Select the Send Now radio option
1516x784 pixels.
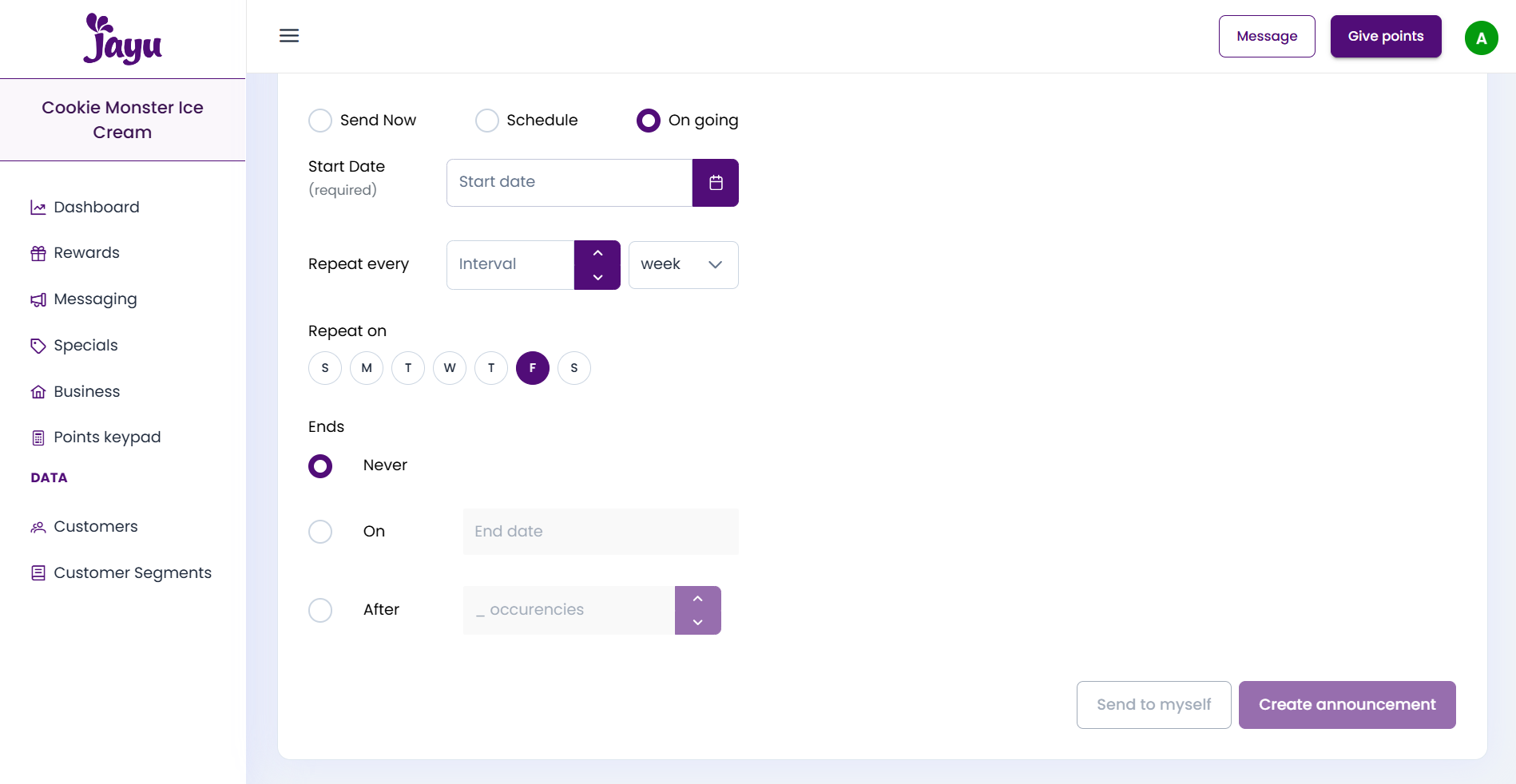pyautogui.click(x=320, y=121)
